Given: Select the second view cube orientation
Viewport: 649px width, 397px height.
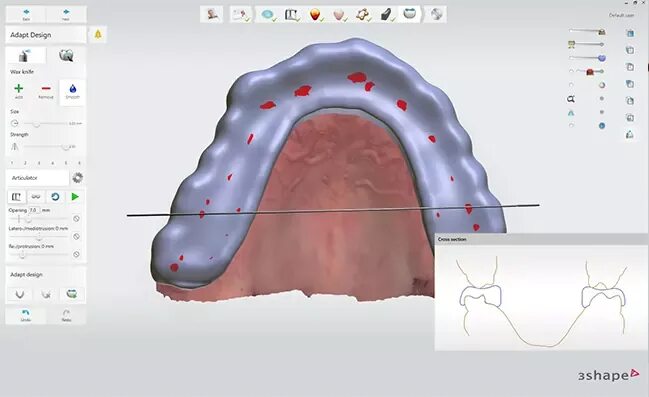Looking at the screenshot, I should pyautogui.click(x=630, y=50).
